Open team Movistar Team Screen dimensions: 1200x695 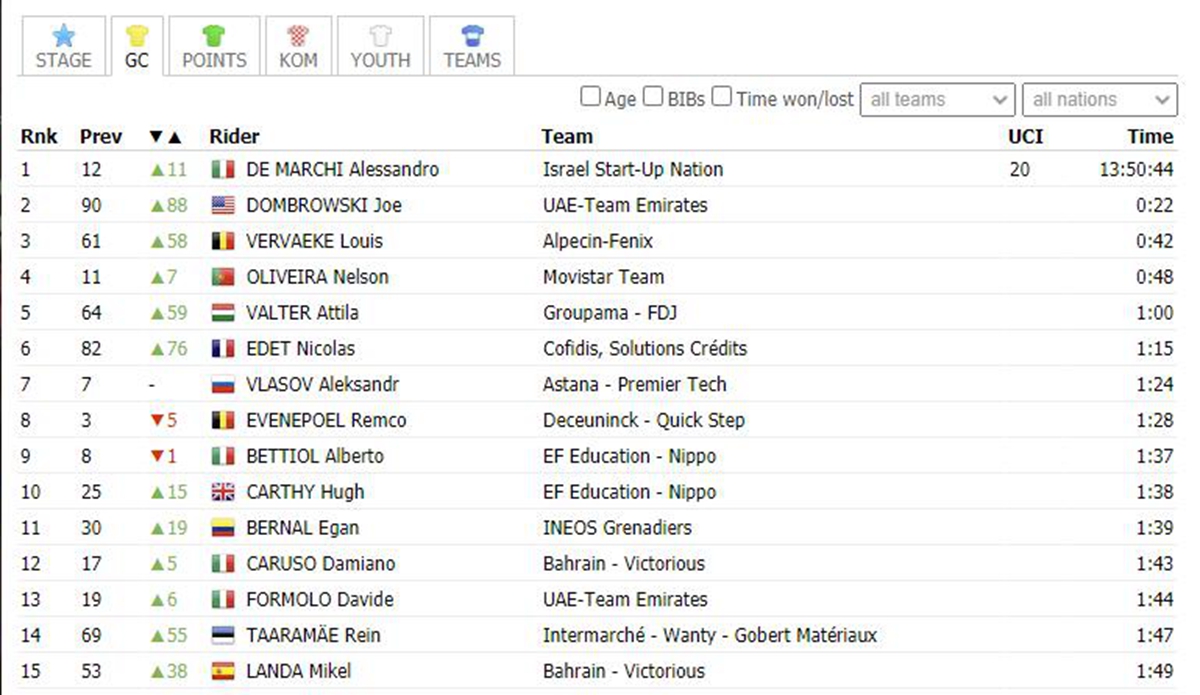point(603,277)
